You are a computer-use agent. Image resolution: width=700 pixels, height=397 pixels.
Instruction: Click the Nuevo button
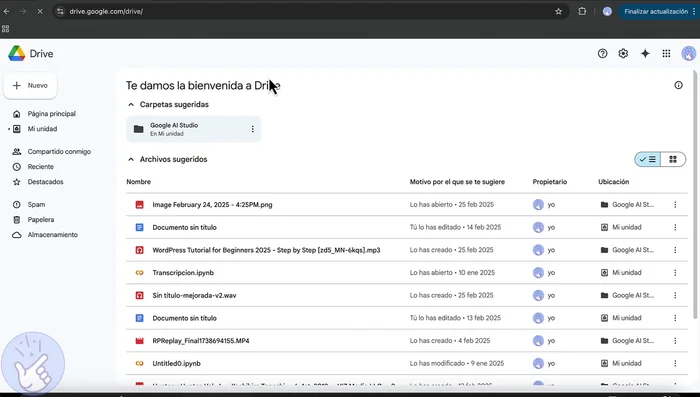pyautogui.click(x=30, y=85)
